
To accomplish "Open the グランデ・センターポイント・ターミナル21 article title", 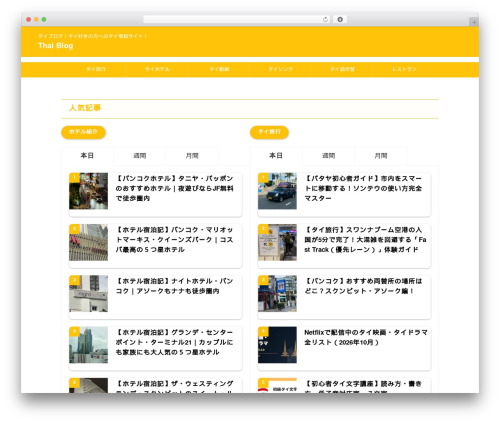I will 174,342.
